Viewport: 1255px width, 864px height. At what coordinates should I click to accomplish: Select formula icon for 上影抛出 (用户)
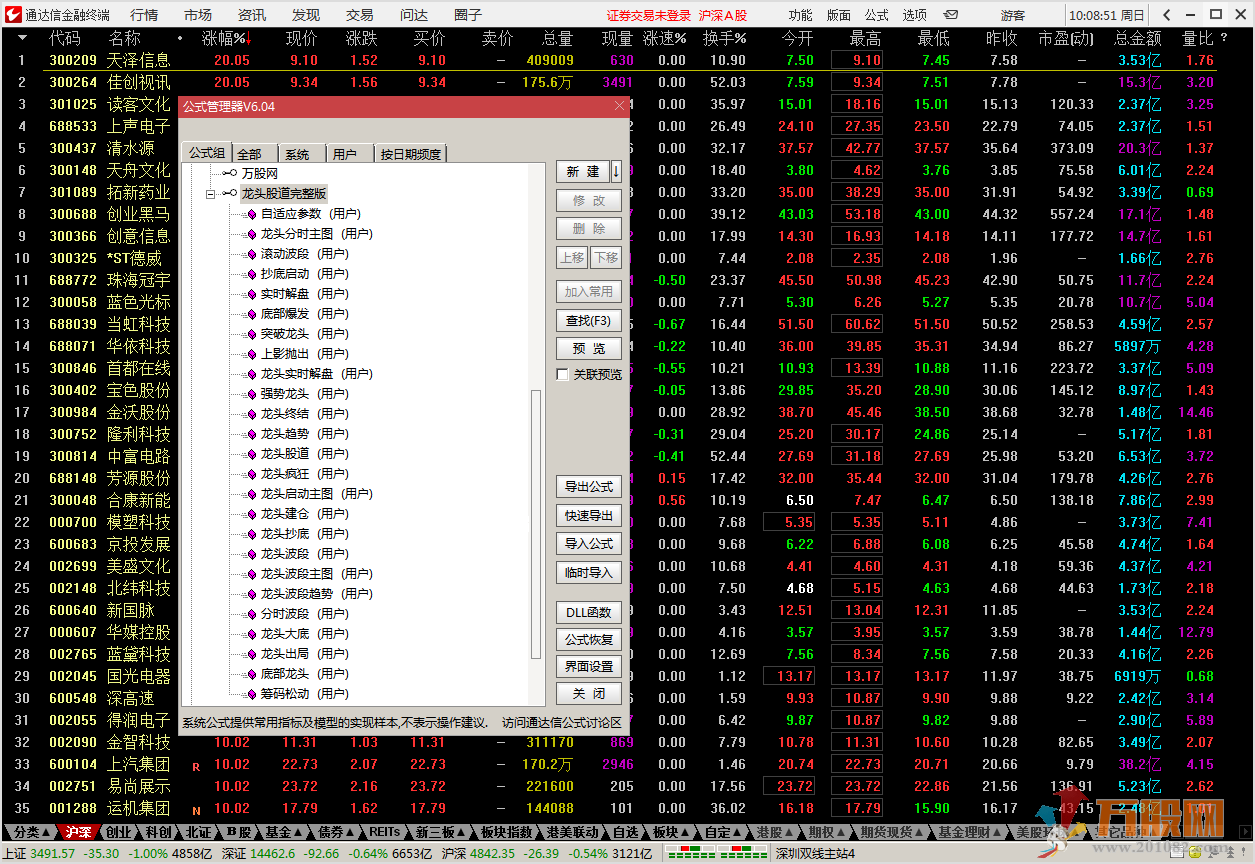tap(251, 353)
